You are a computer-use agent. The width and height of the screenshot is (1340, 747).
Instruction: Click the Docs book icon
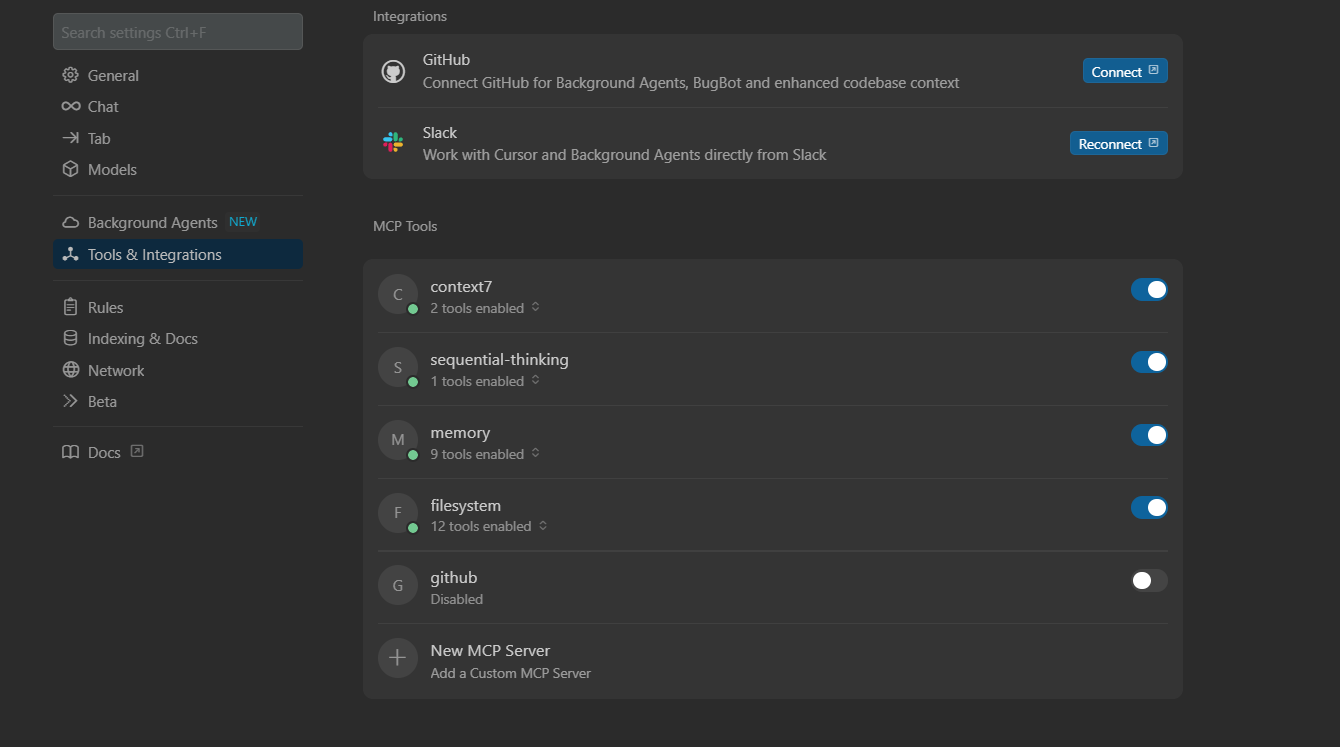click(70, 452)
